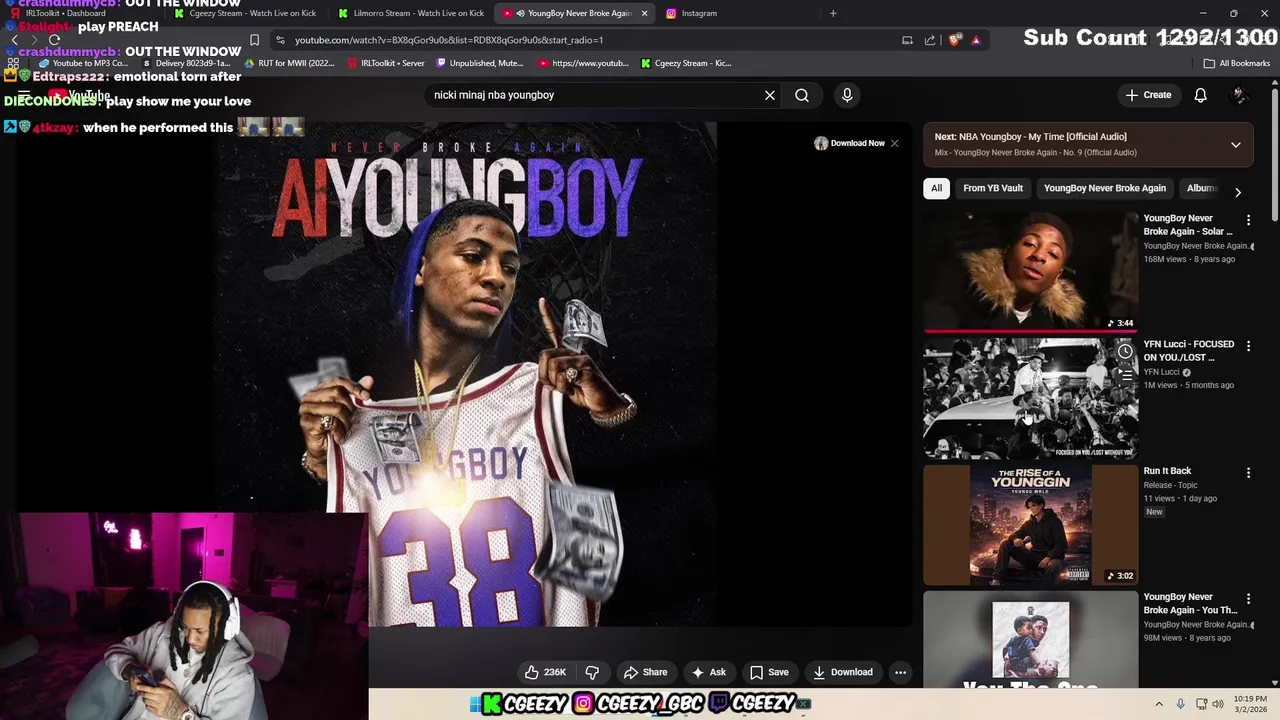
Task: Select the All filter chip
Action: click(936, 188)
